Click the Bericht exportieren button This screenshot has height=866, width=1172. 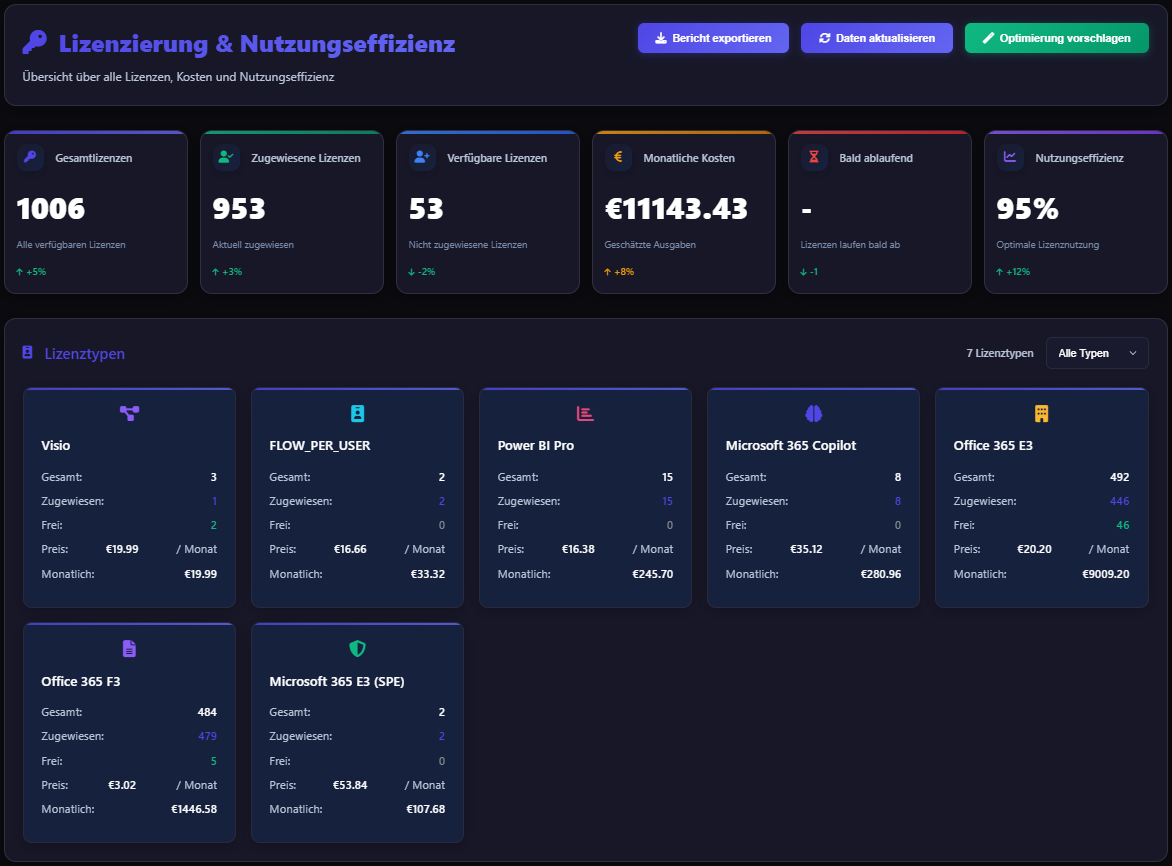pos(713,38)
